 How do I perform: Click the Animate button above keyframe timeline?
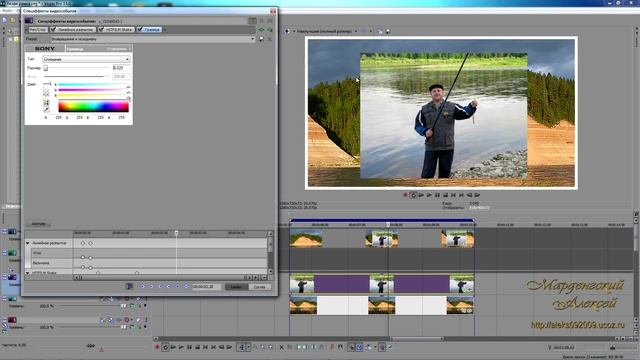point(38,224)
